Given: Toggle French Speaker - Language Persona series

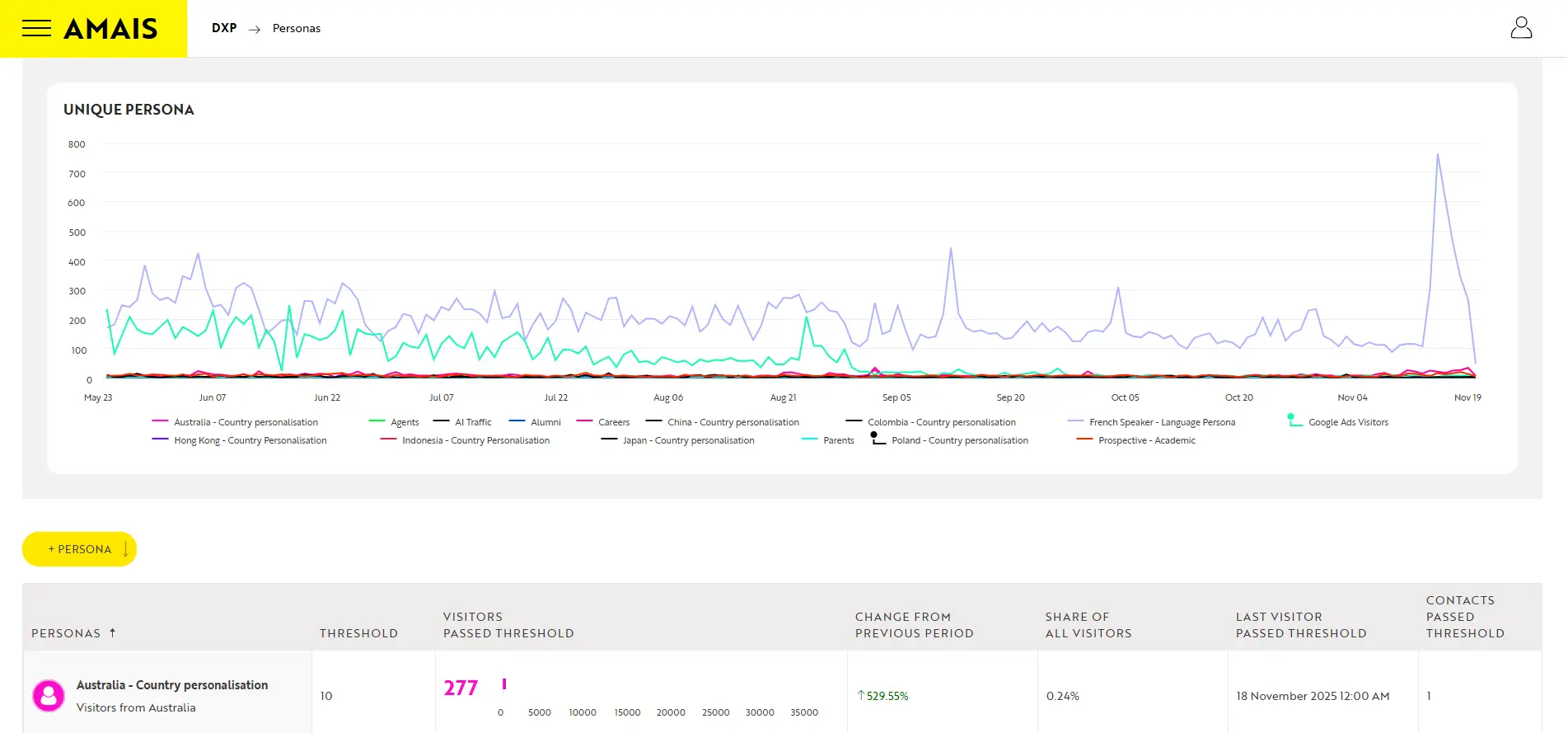Looking at the screenshot, I should (1161, 422).
